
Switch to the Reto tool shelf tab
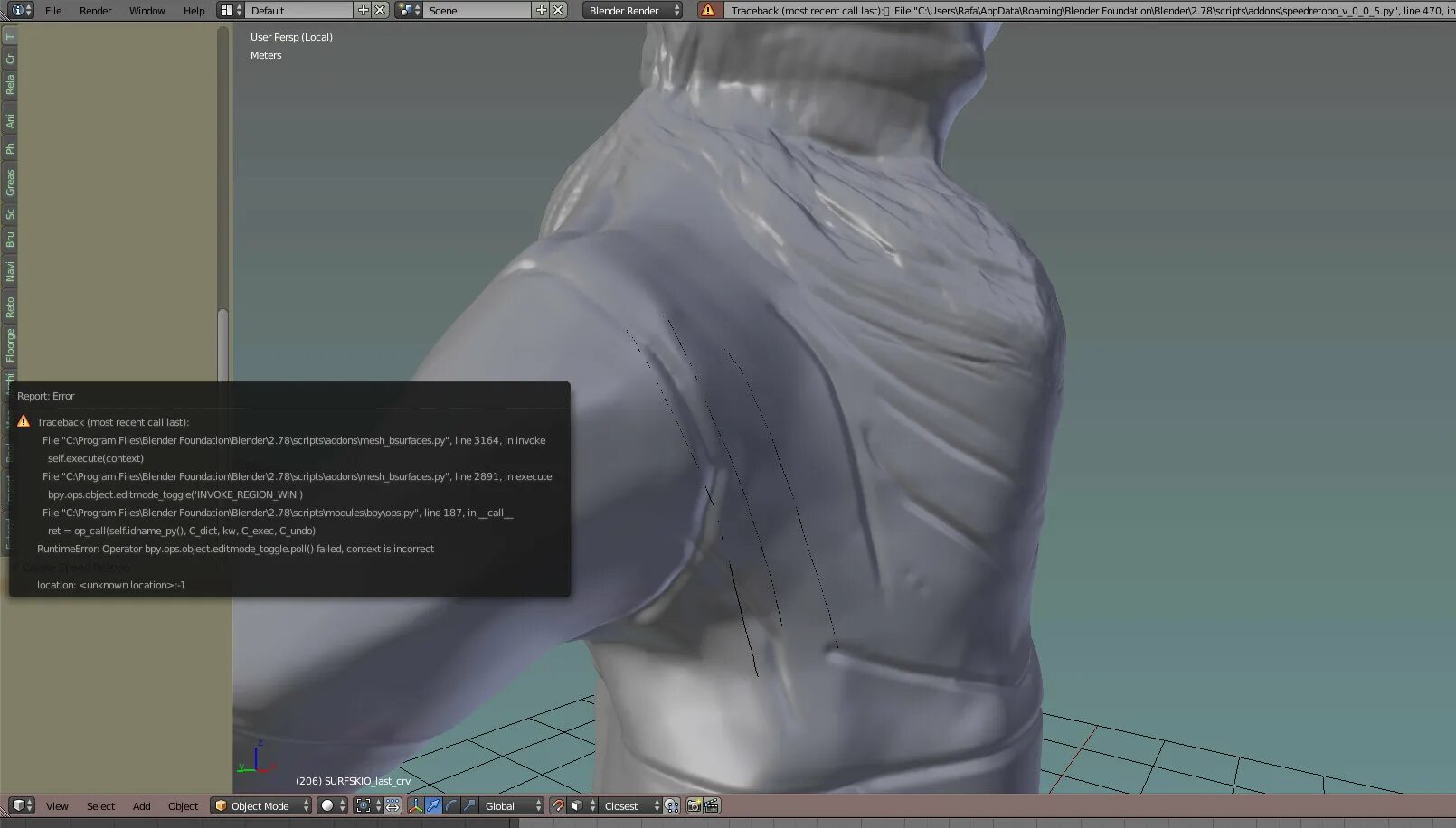click(10, 307)
